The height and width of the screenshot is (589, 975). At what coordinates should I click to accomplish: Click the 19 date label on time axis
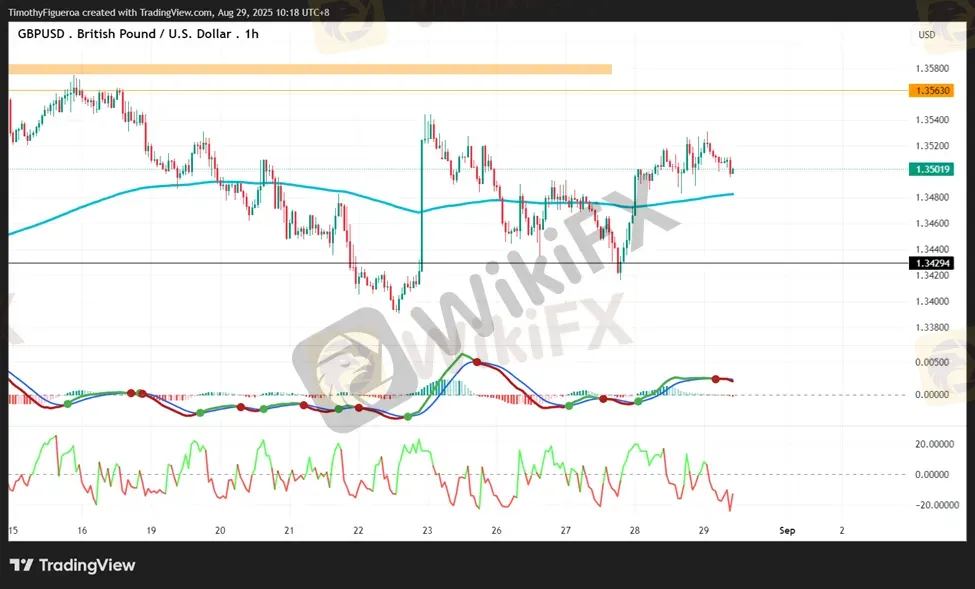tap(151, 531)
